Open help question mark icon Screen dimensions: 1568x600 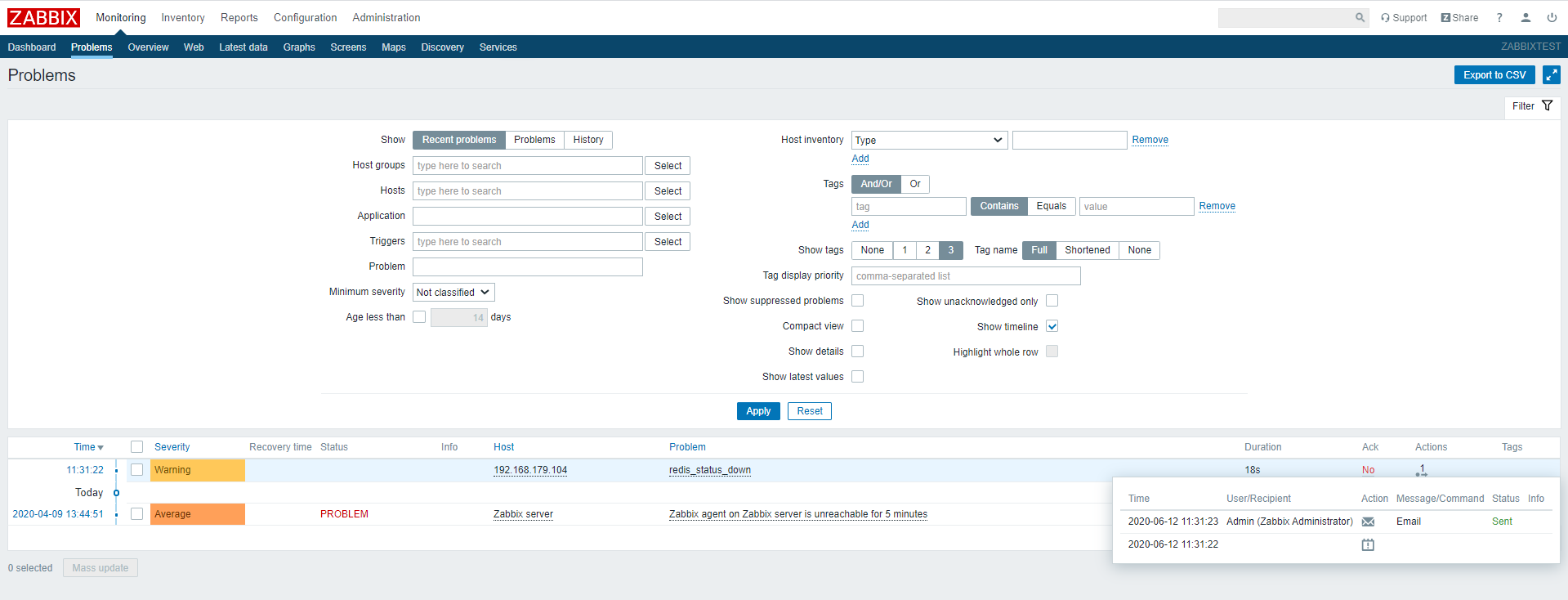point(1499,18)
